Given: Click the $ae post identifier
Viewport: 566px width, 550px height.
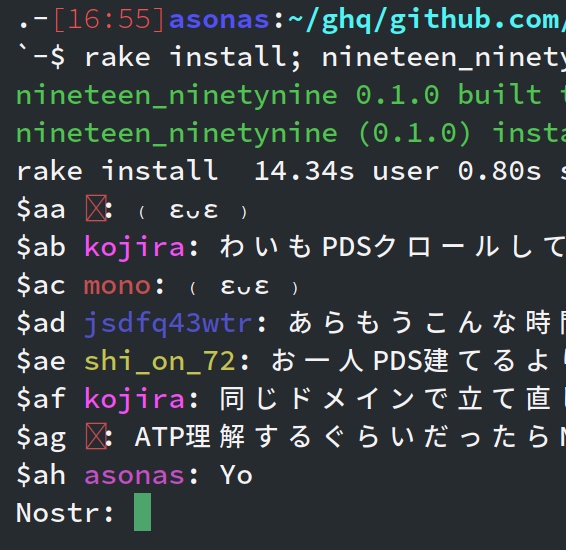Looking at the screenshot, I should tap(41, 361).
